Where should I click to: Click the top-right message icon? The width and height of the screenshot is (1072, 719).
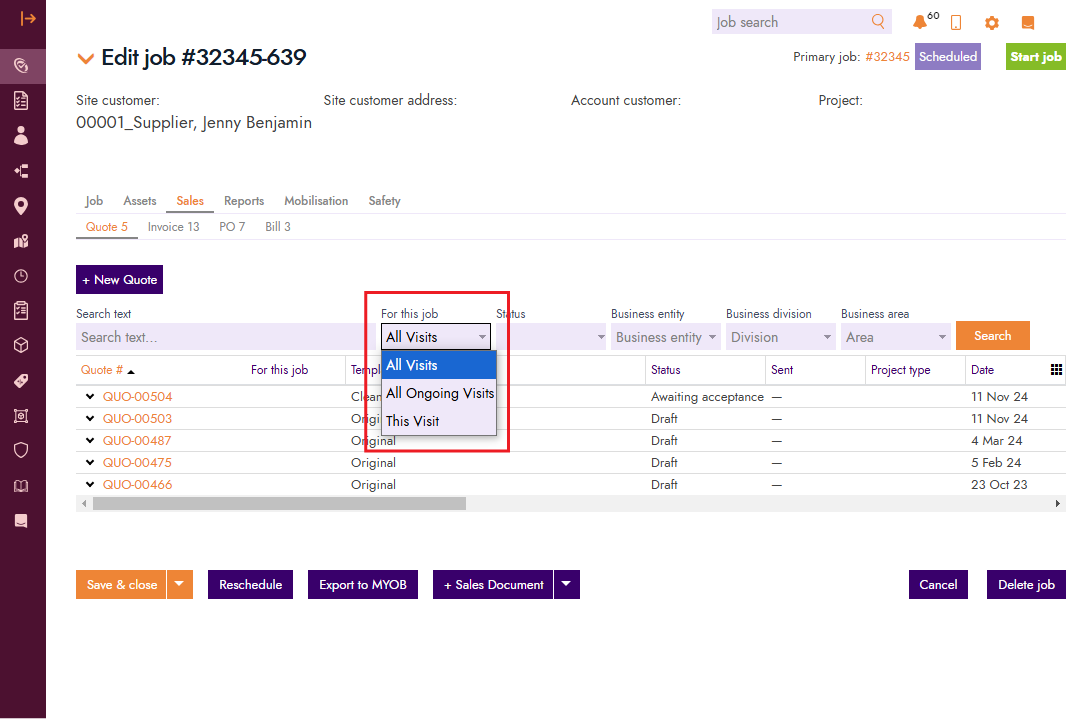point(1028,23)
